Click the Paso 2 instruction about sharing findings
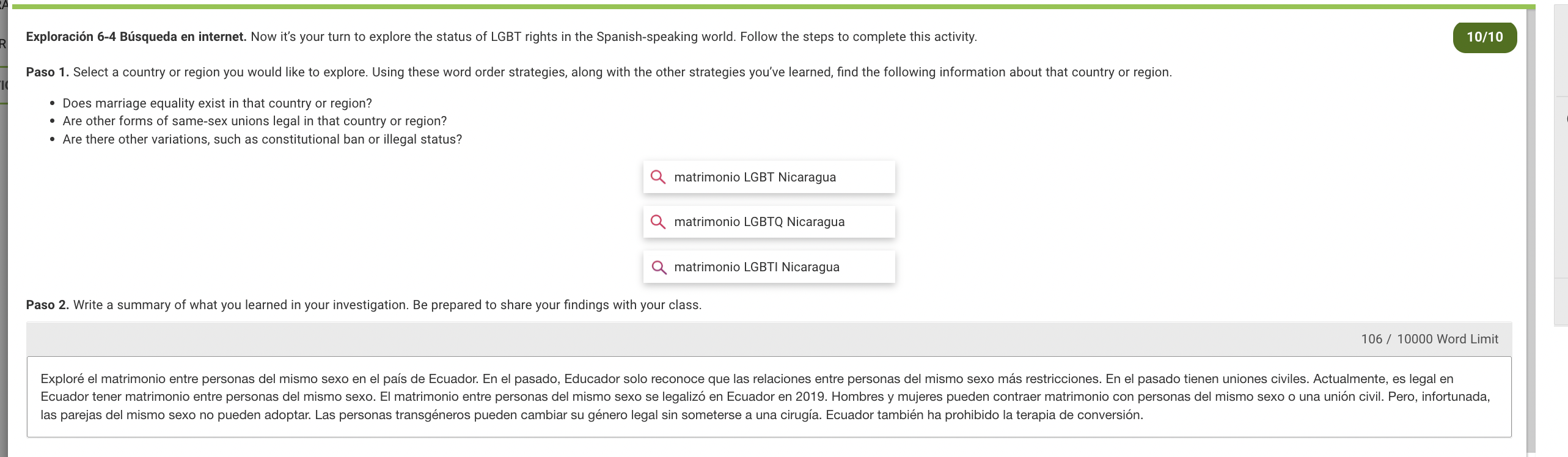 [387, 305]
